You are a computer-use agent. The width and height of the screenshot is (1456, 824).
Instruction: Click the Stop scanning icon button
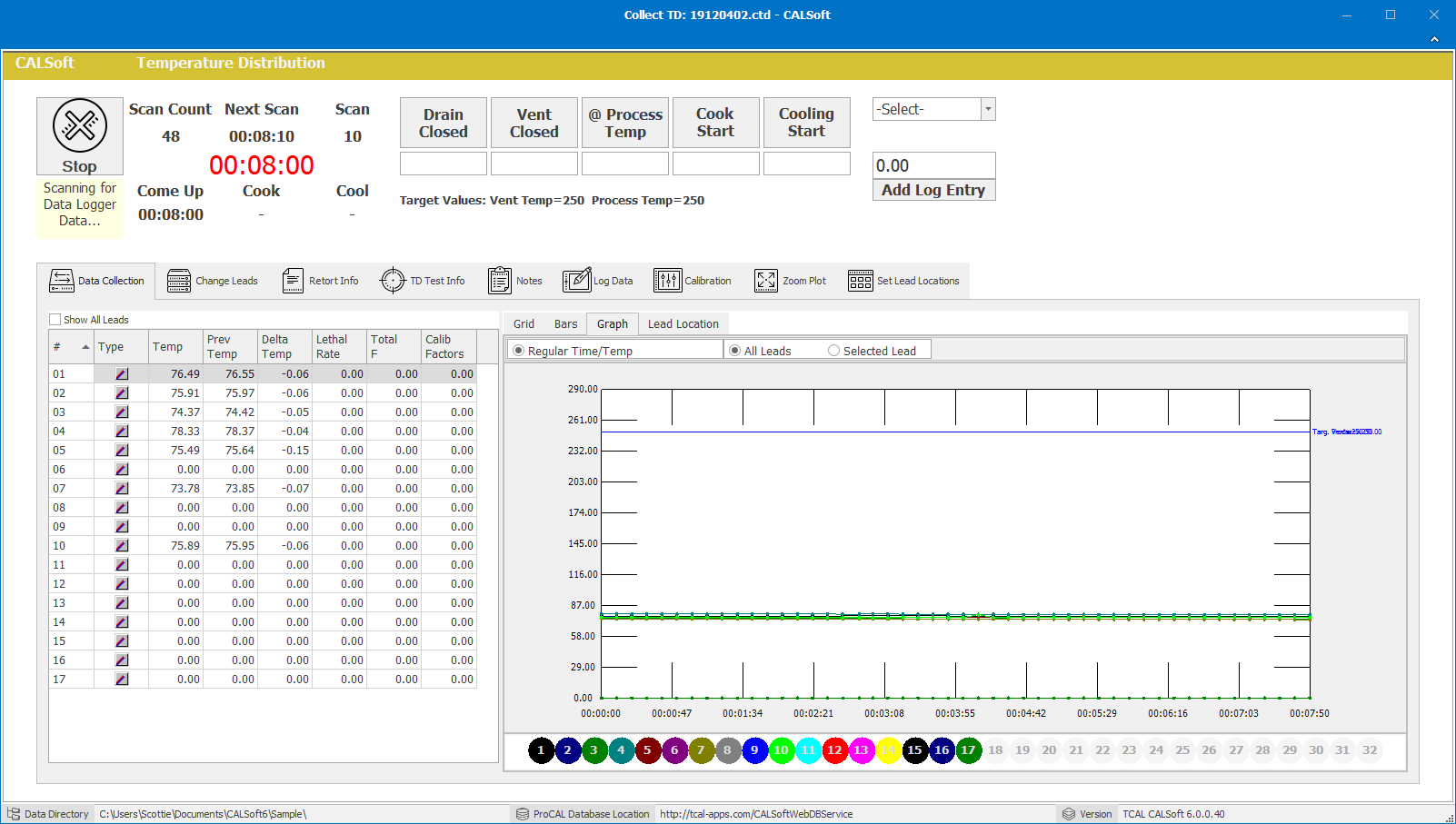pos(80,136)
